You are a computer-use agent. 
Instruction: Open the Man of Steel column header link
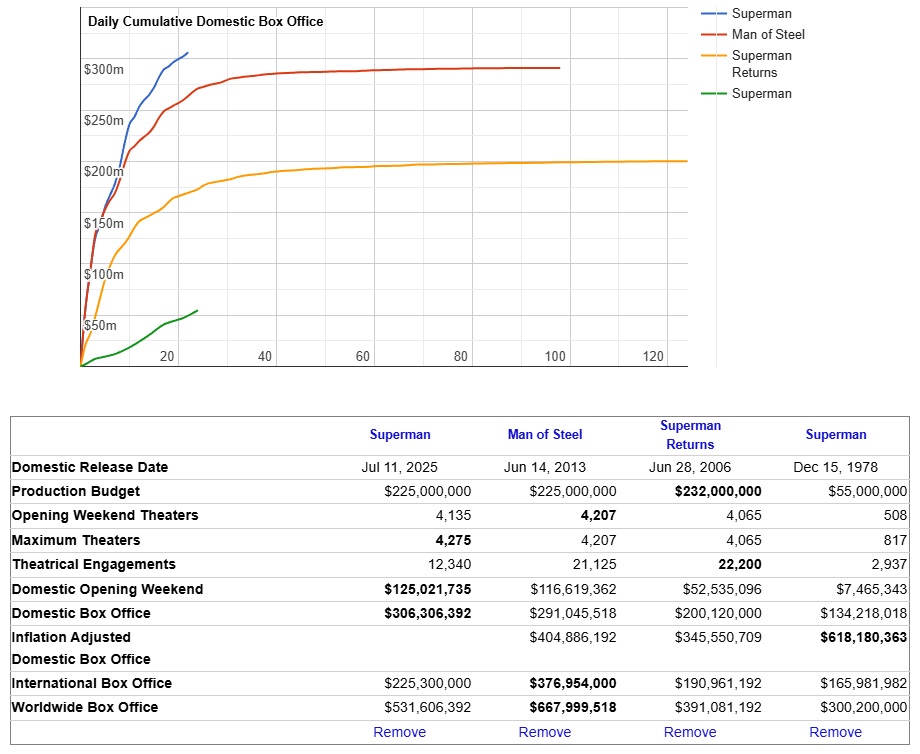(544, 435)
